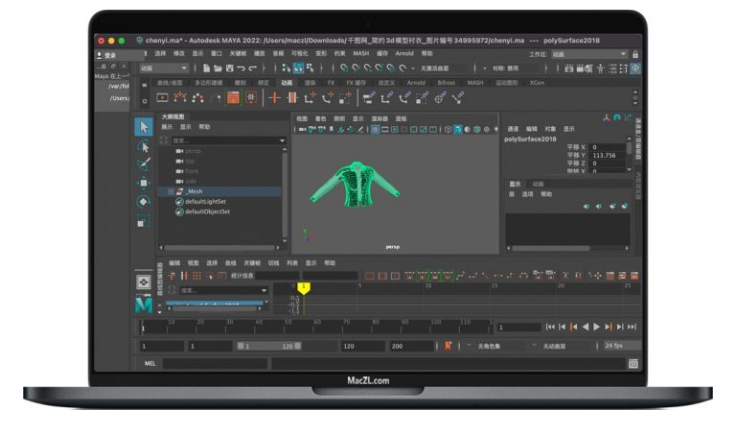Click the undo arrow icon

pyautogui.click(x=241, y=69)
